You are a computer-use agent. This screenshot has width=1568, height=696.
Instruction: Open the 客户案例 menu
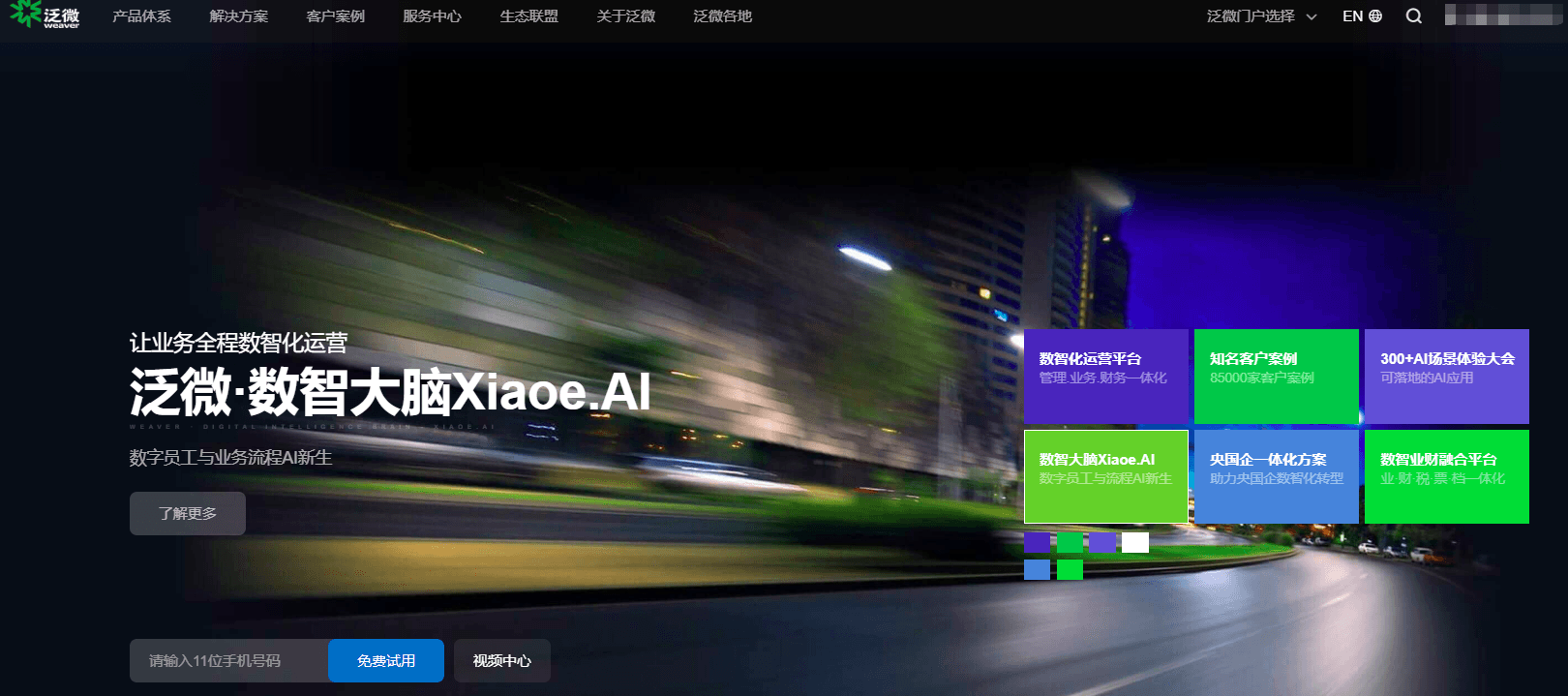point(335,16)
